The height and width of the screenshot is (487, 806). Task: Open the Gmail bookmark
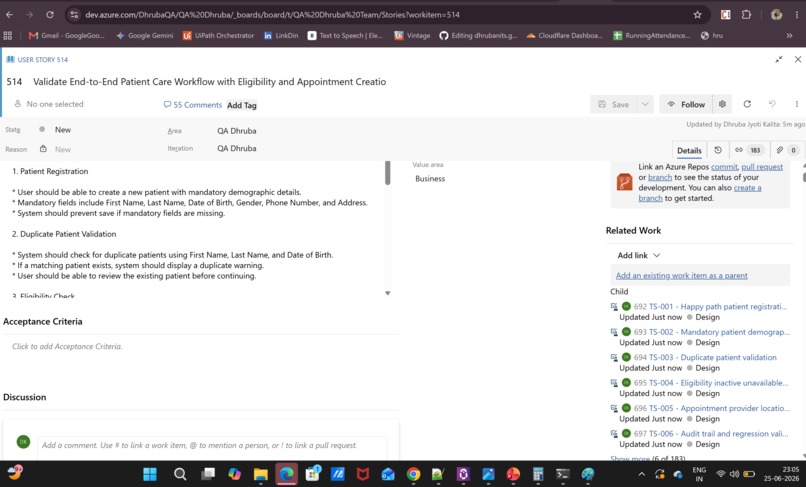[x=67, y=35]
